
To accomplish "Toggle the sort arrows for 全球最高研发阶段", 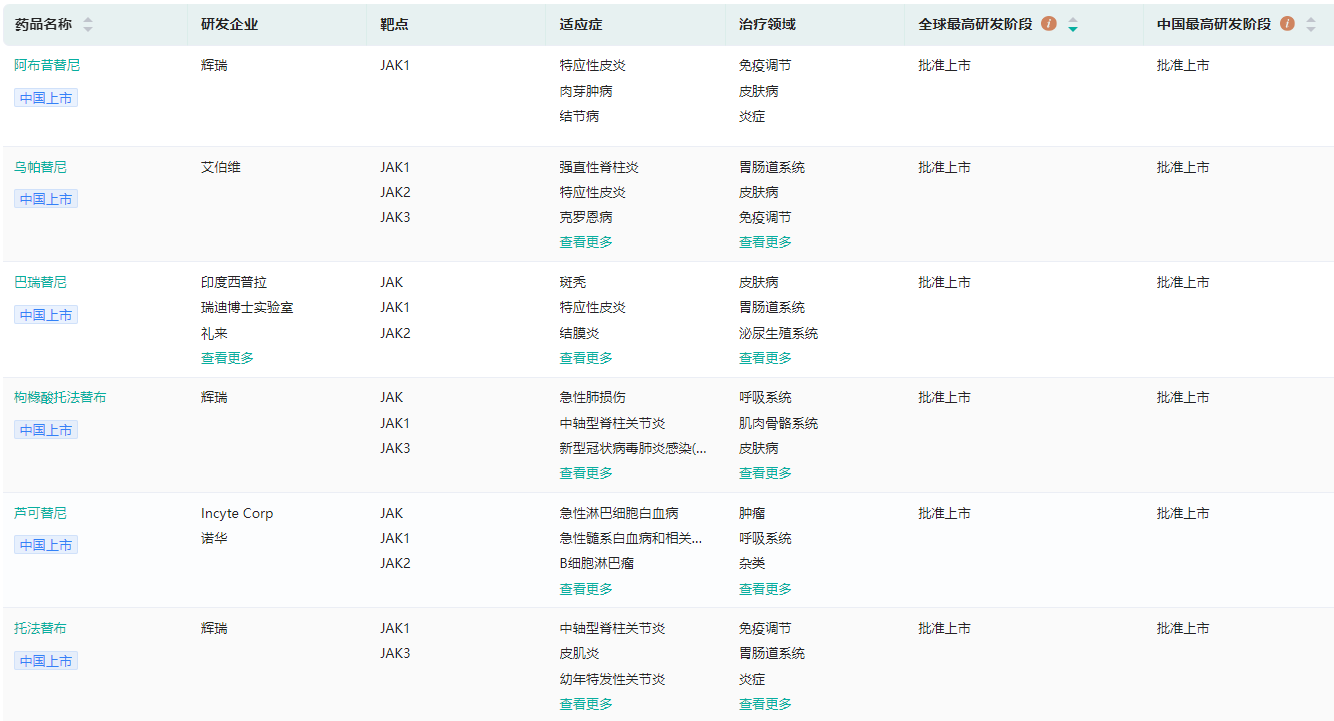I will 1073,24.
